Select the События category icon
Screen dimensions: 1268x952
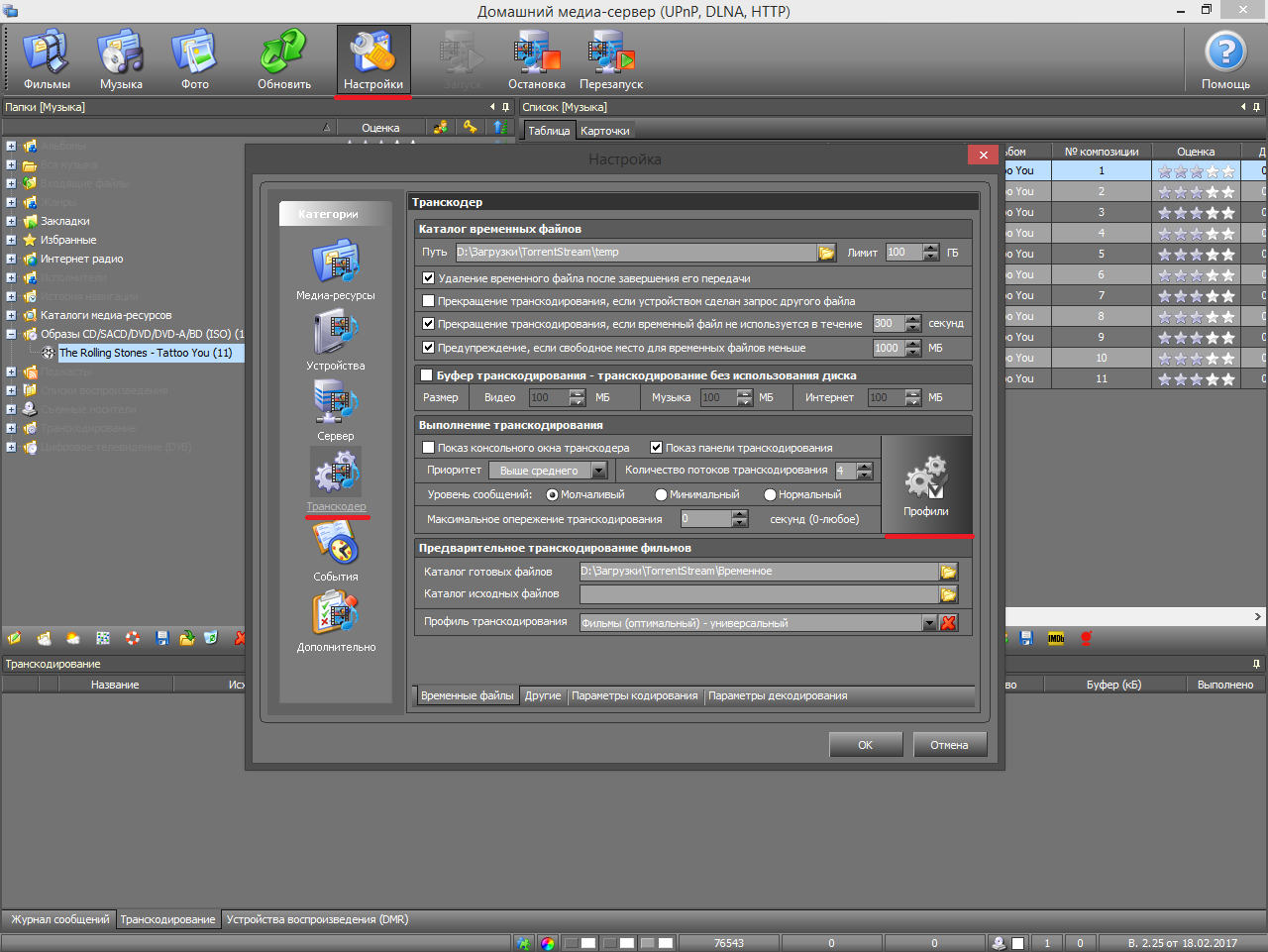pos(336,544)
